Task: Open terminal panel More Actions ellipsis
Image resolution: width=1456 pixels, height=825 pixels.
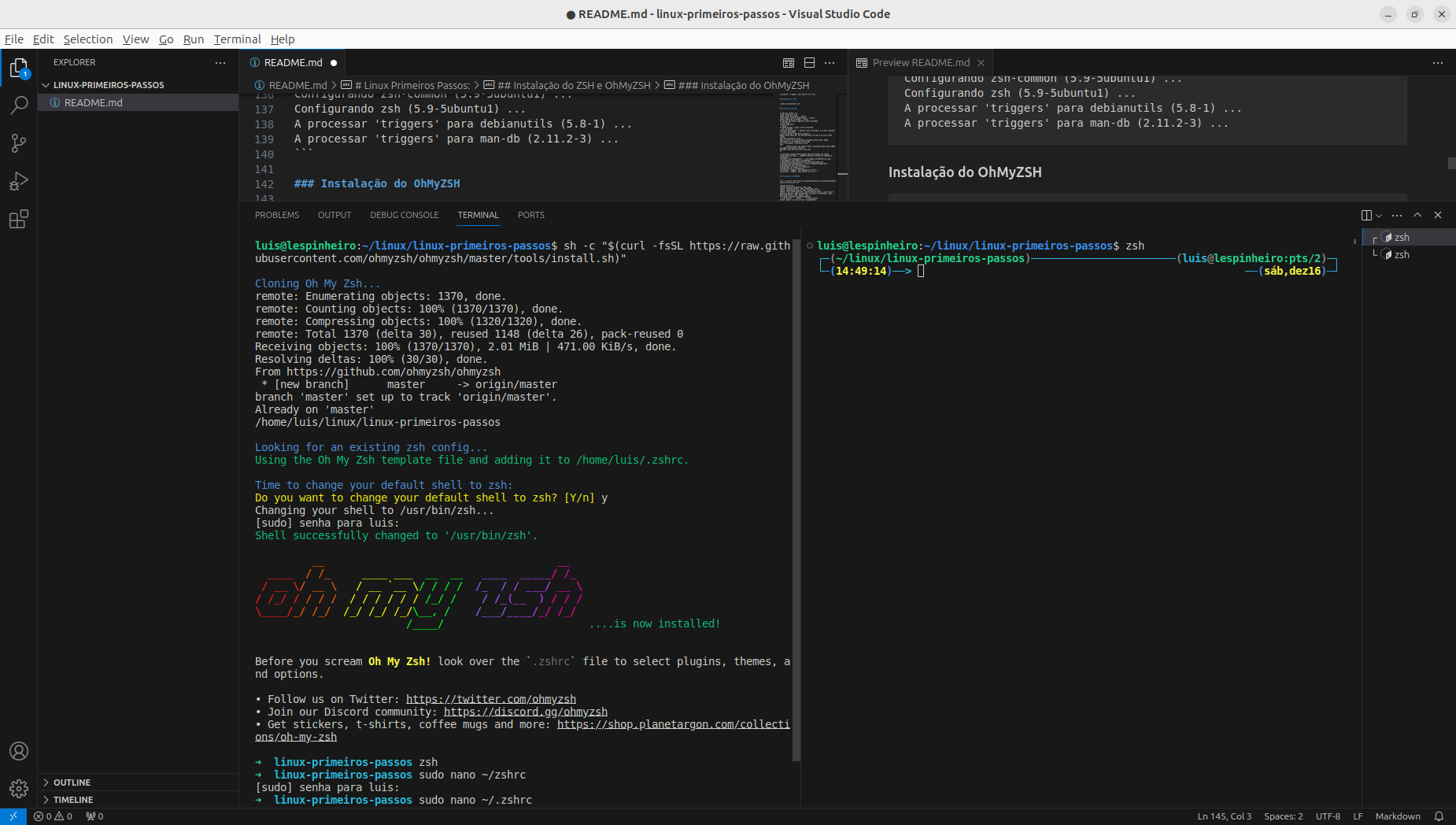Action: tap(1397, 215)
